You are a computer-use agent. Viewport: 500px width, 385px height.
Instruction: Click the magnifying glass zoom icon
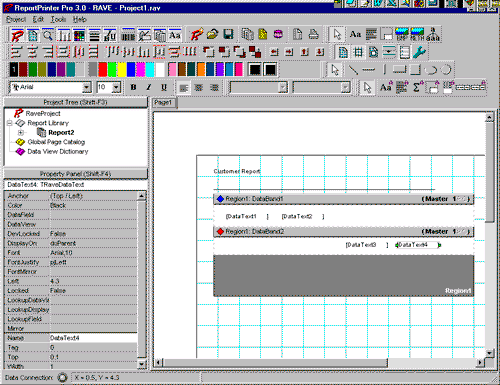(48, 35)
